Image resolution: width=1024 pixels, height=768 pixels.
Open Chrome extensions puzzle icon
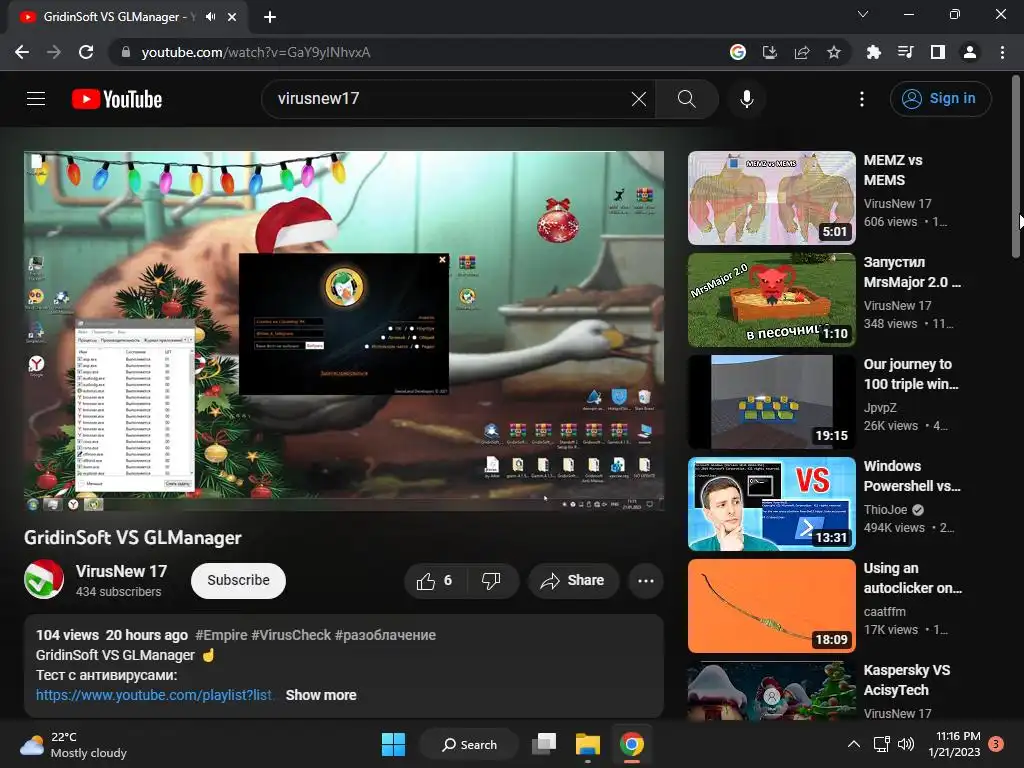tap(873, 52)
